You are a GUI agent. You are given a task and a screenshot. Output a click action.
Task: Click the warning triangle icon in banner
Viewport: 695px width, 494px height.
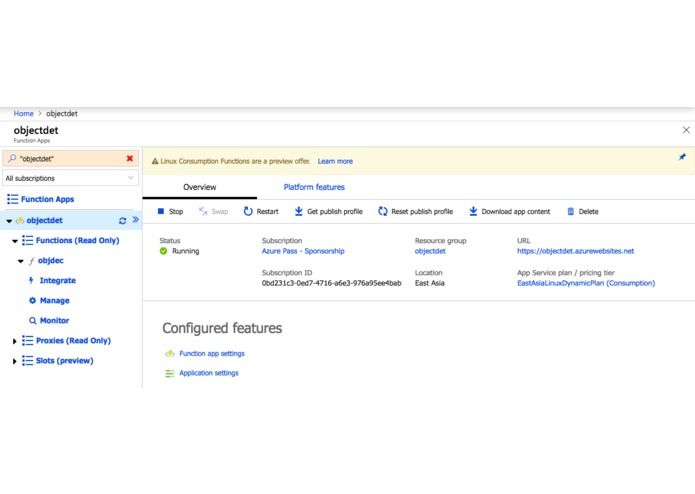[155, 161]
